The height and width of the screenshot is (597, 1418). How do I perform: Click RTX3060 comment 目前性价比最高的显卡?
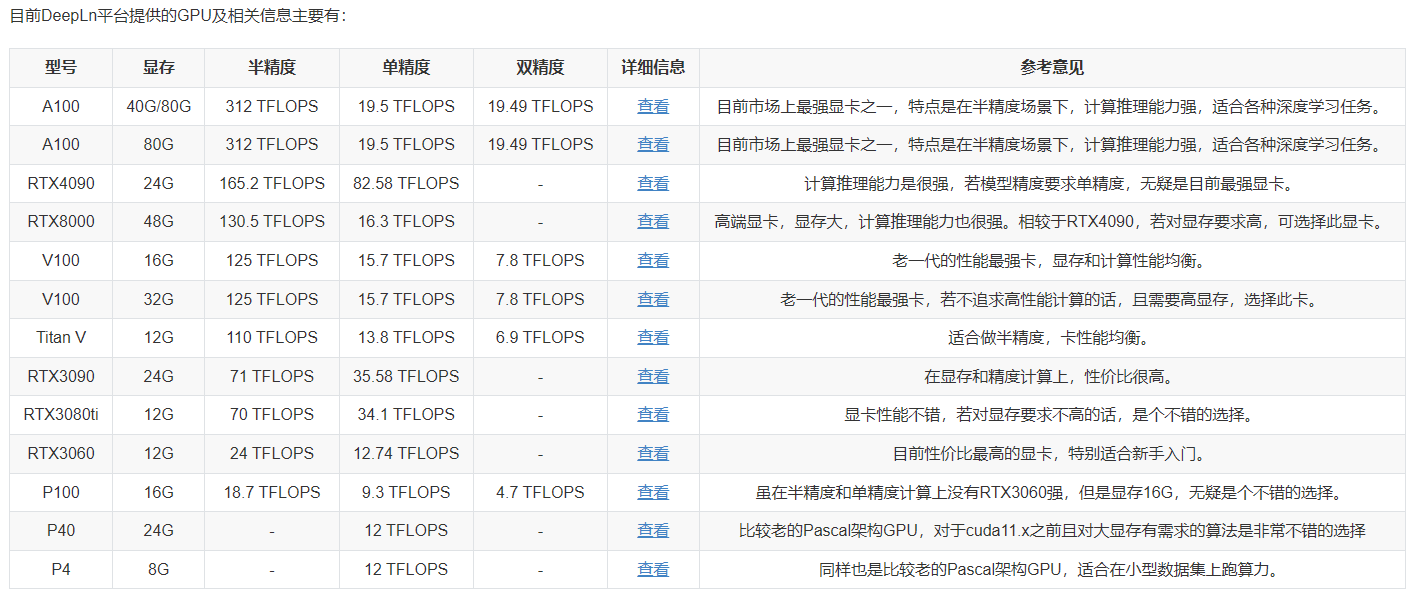[x=1052, y=454]
